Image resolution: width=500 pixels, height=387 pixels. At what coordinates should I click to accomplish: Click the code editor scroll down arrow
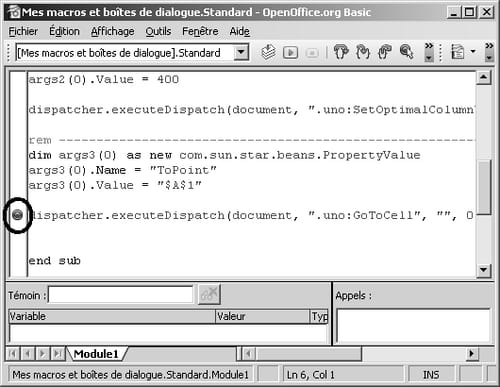(x=484, y=270)
